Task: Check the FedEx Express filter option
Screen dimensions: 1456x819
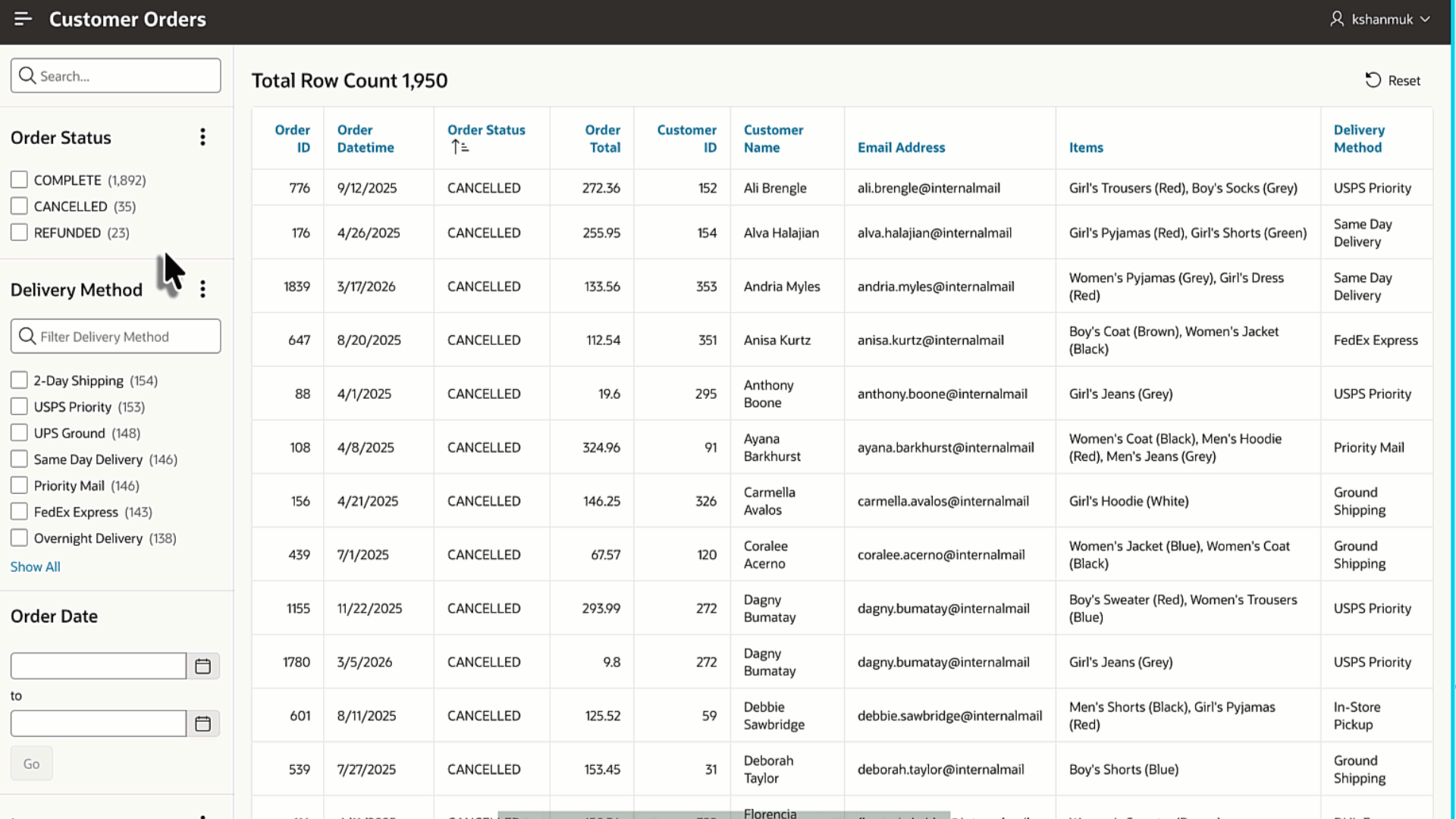Action: point(19,512)
